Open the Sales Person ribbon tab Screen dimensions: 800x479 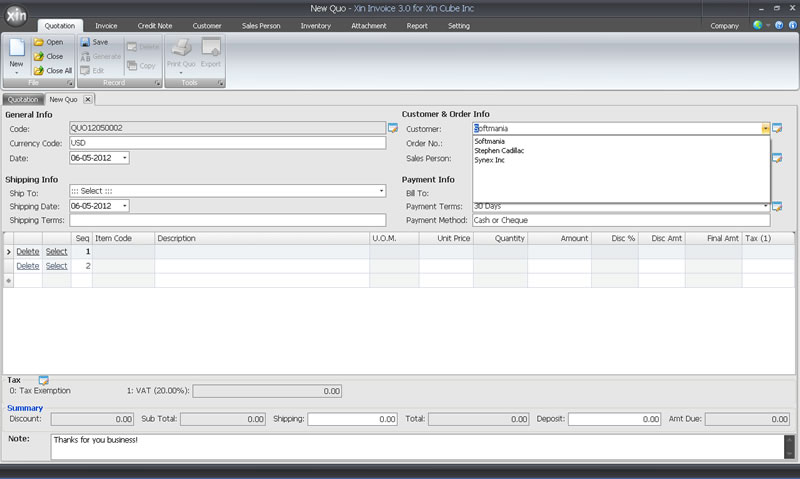(261, 26)
